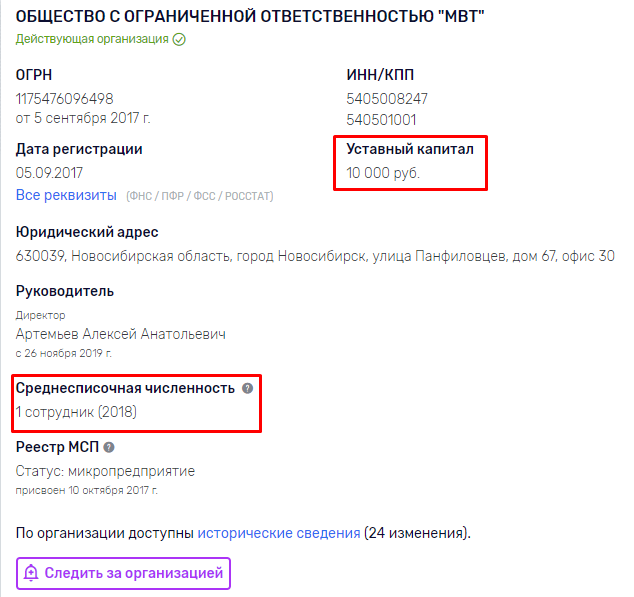The height and width of the screenshot is (597, 634).
Task: Click registration date 05.09.2017
Action: click(x=49, y=173)
